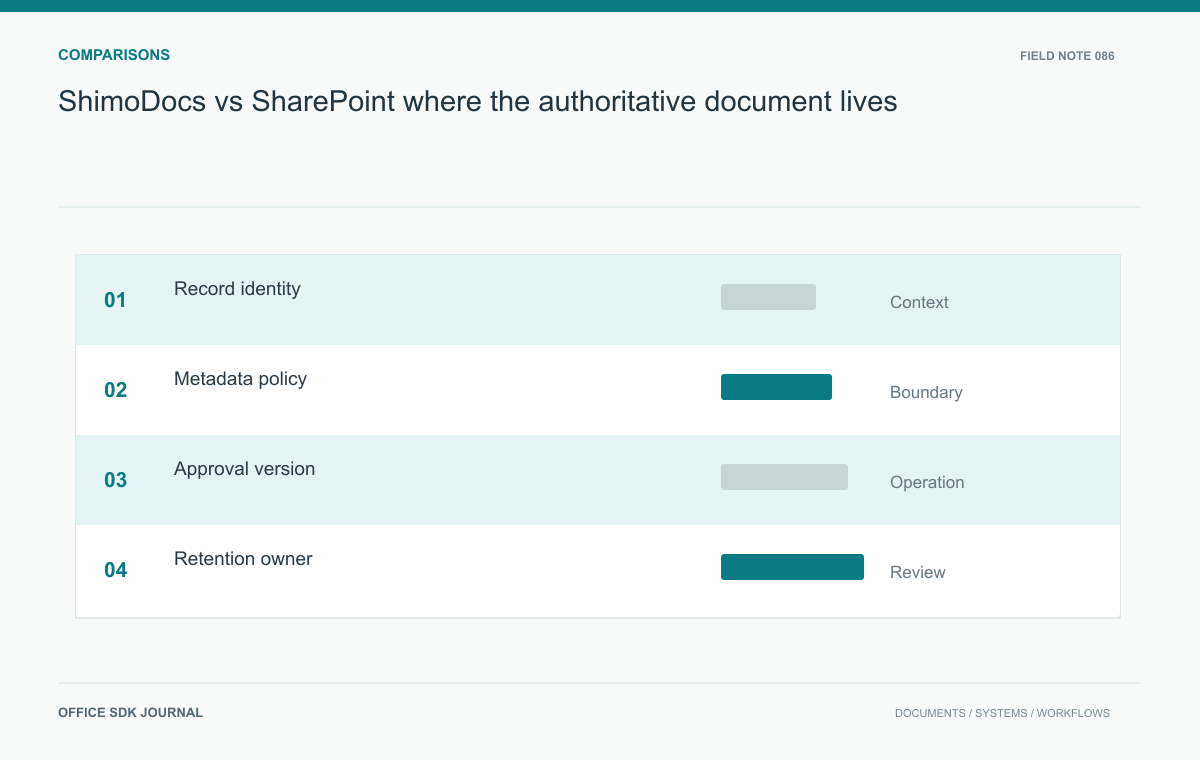Image resolution: width=1200 pixels, height=760 pixels.
Task: Select the Context label
Action: pos(919,302)
